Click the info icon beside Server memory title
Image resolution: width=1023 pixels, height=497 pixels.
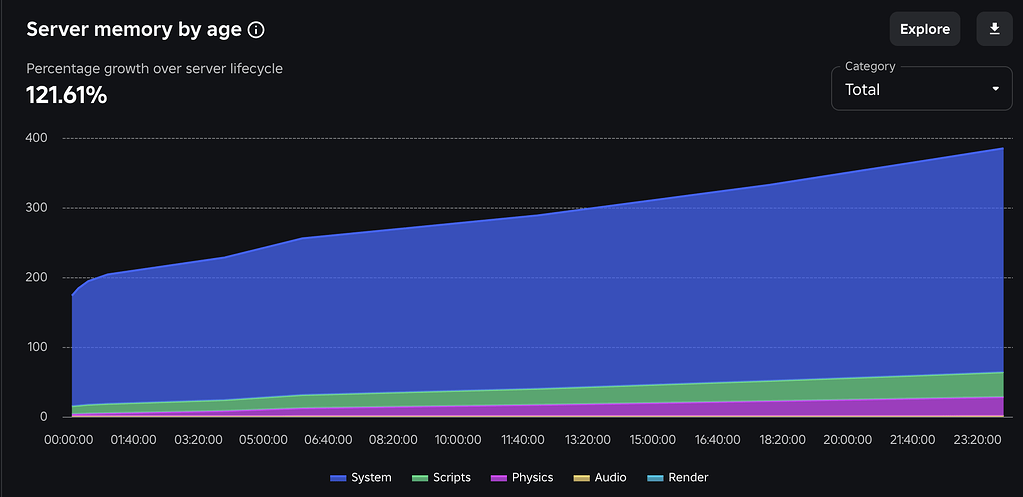pyautogui.click(x=256, y=30)
